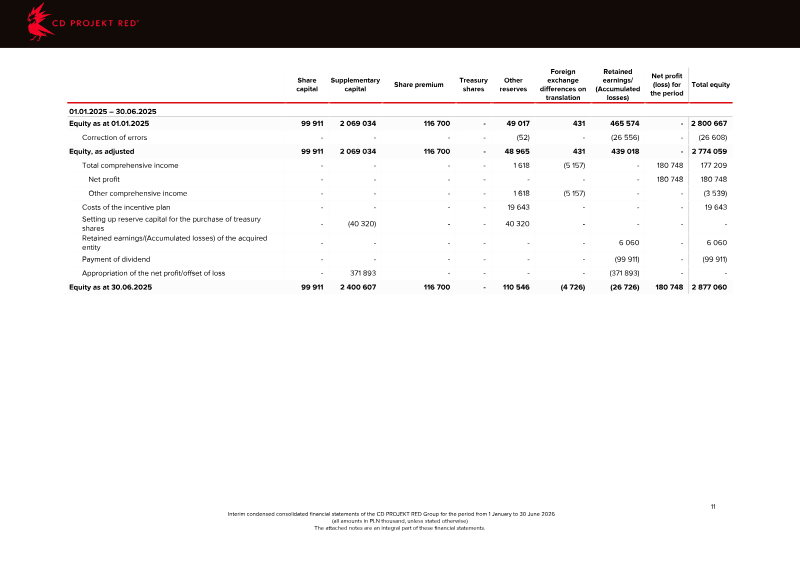
Task: Click the total equity value (26 608)
Action: point(713,137)
